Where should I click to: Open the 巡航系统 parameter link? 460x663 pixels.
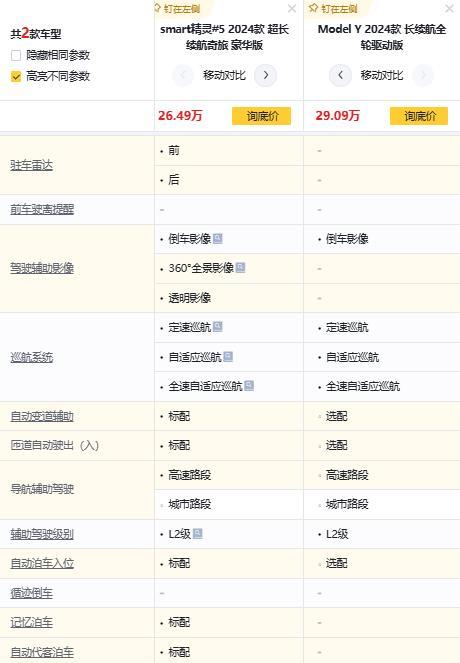32,357
